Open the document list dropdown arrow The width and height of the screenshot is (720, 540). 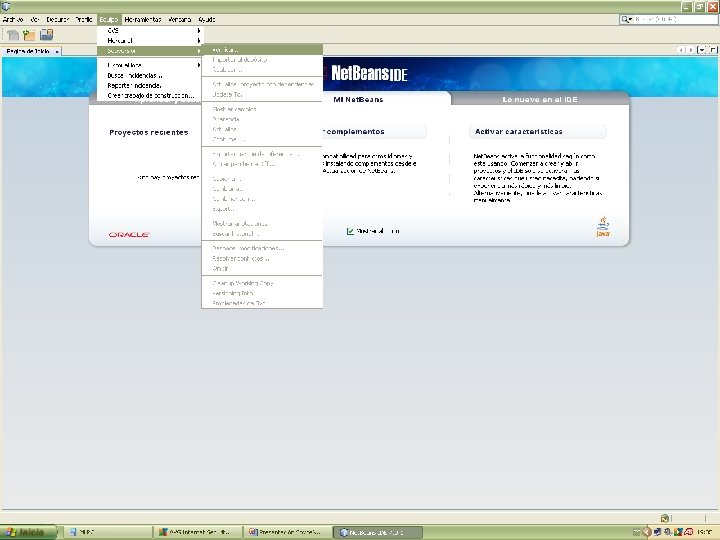(702, 50)
